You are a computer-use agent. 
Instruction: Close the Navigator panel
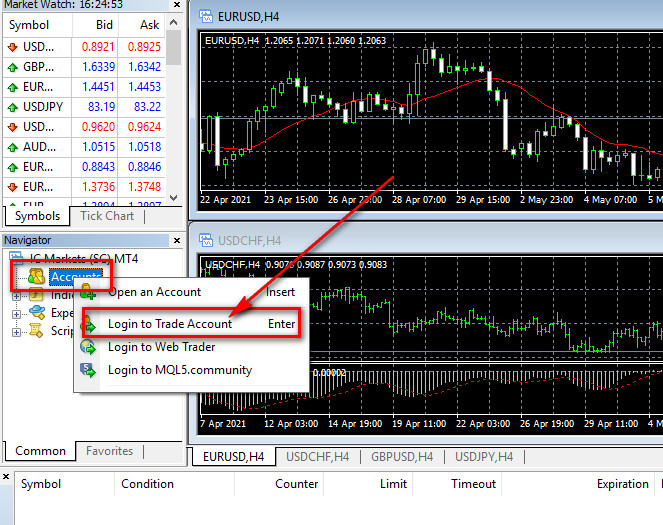[175, 240]
